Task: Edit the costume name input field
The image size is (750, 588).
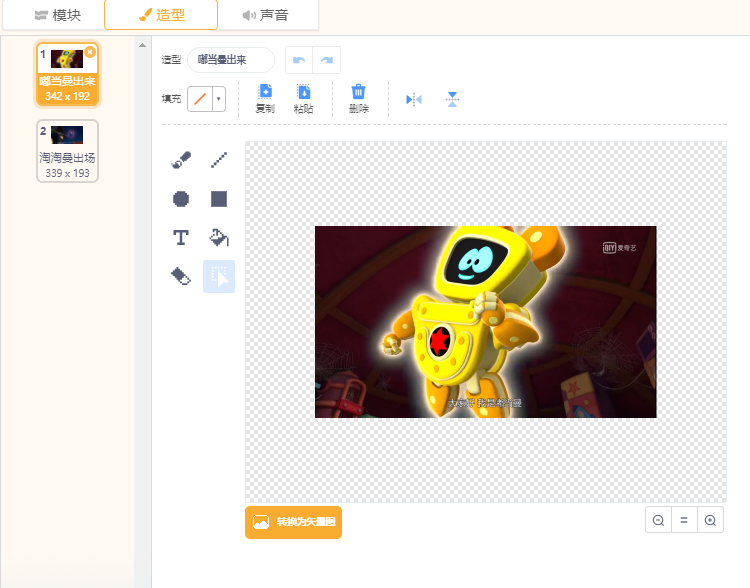Action: coord(231,60)
